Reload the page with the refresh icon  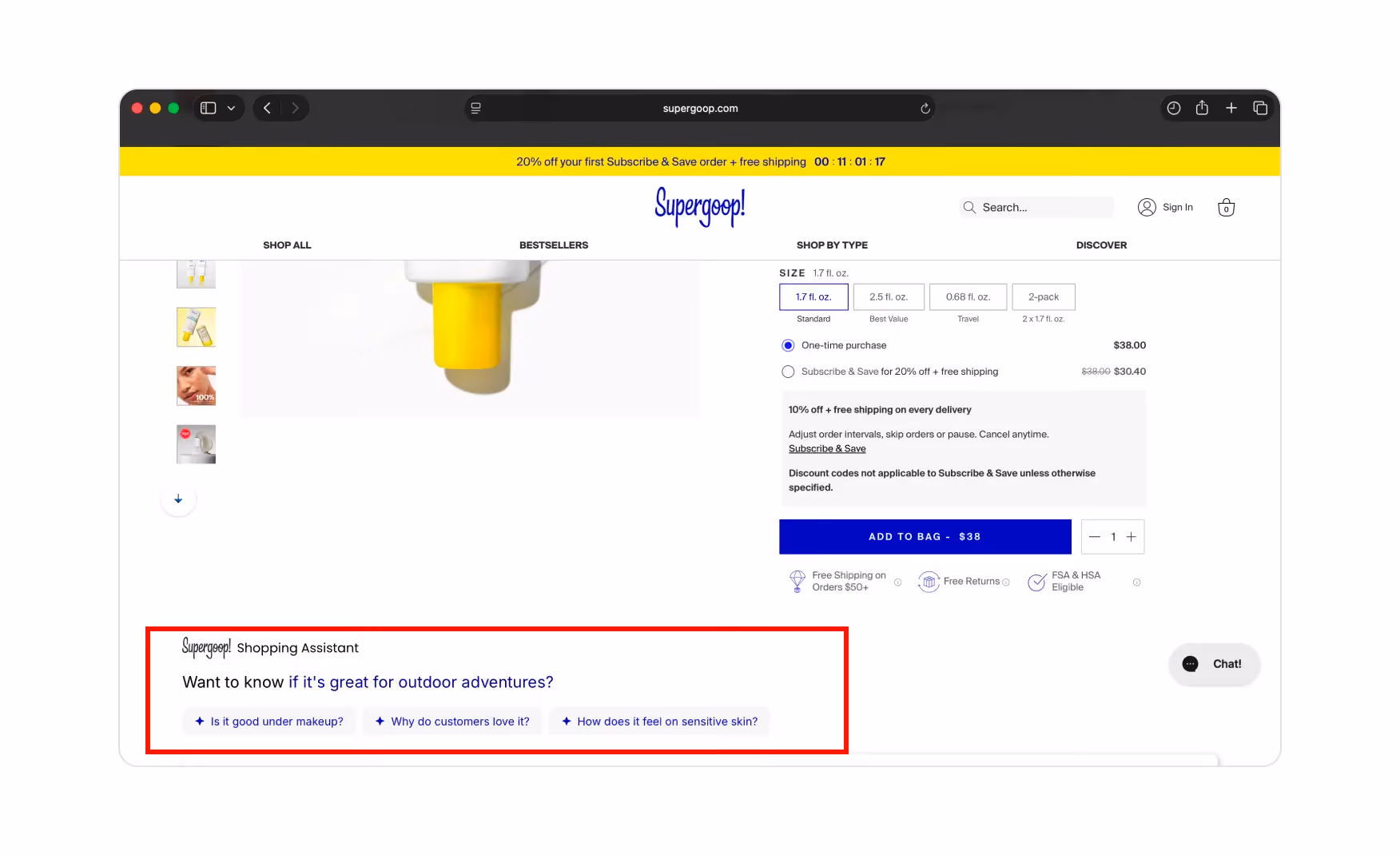(x=925, y=108)
